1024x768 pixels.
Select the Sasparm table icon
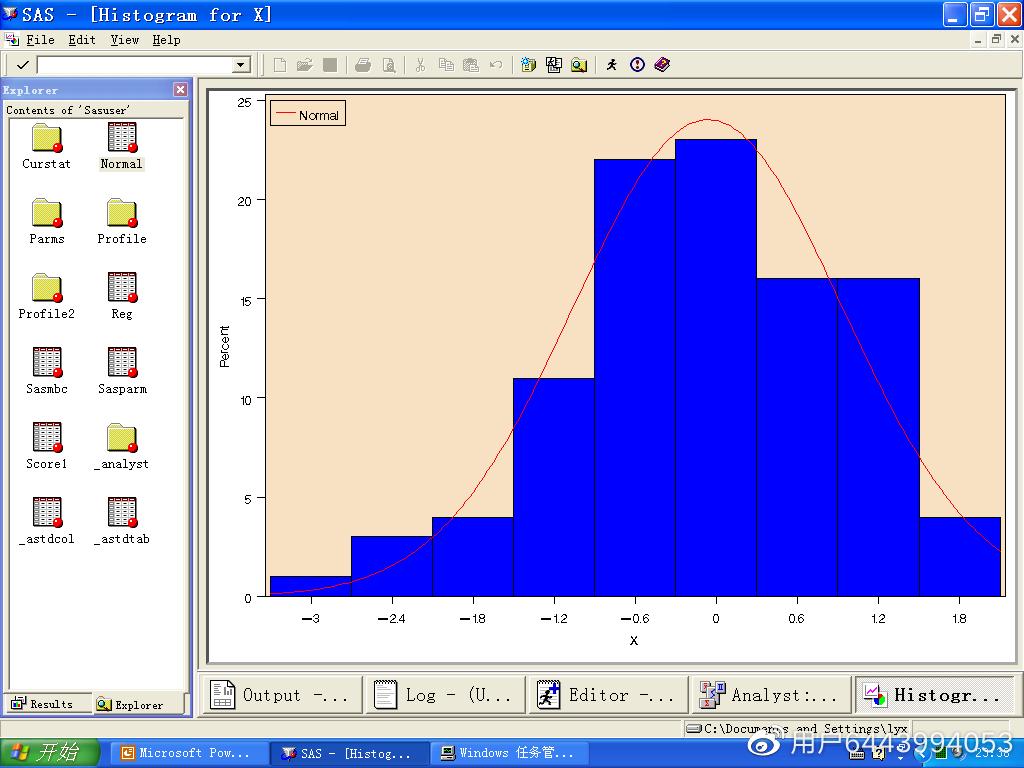pyautogui.click(x=122, y=363)
